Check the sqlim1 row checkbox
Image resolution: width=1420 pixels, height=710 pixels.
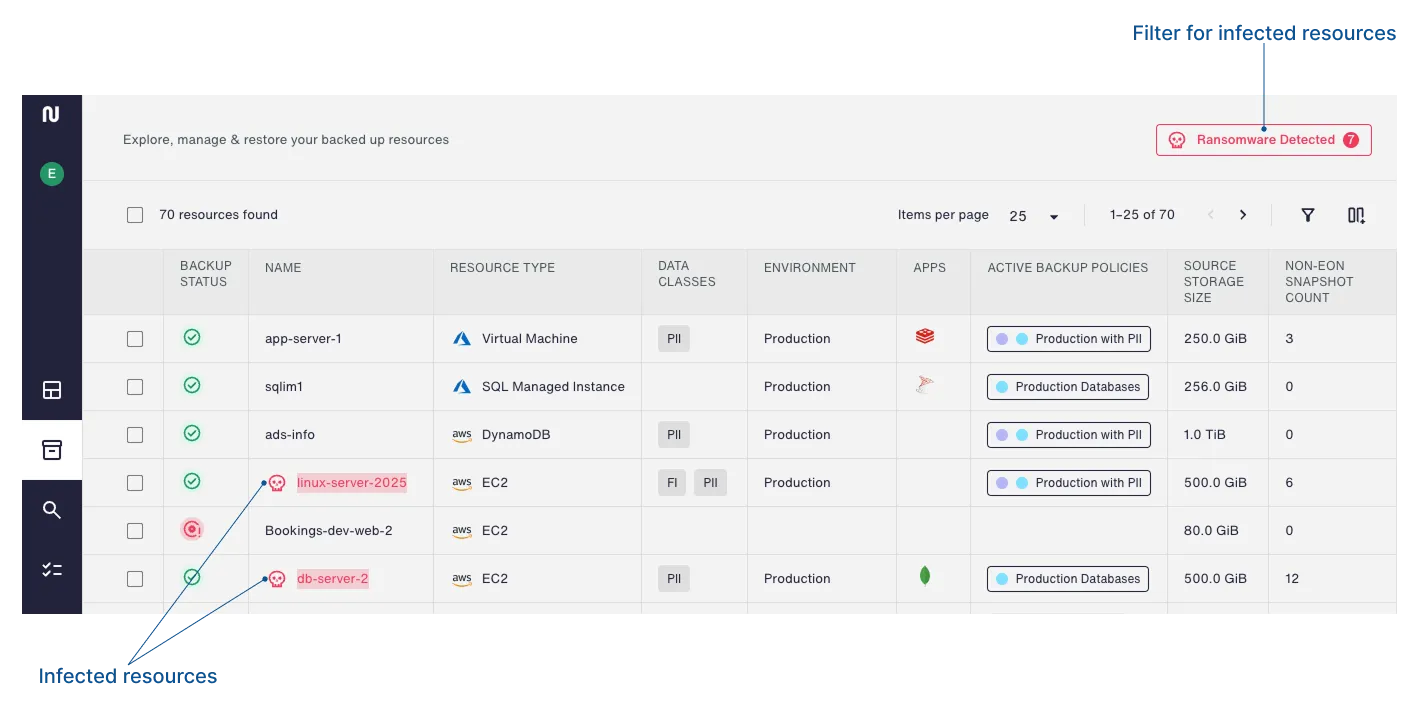(135, 387)
